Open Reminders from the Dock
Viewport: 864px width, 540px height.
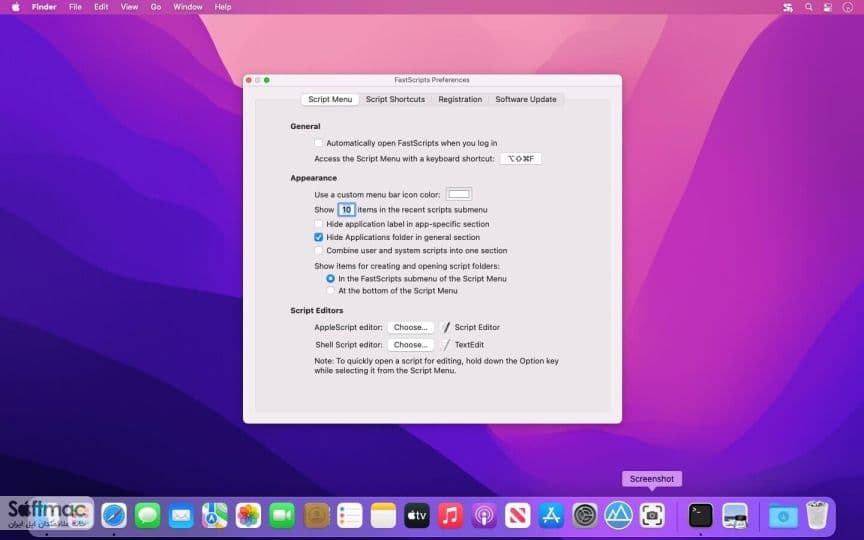pyautogui.click(x=350, y=516)
